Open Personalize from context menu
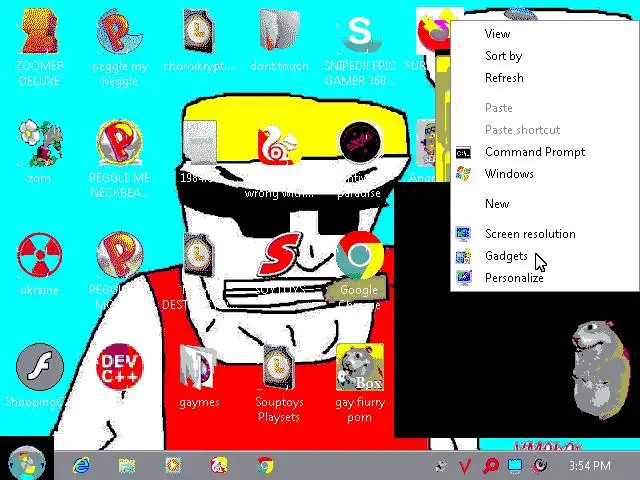This screenshot has width=640, height=480. 544,278
